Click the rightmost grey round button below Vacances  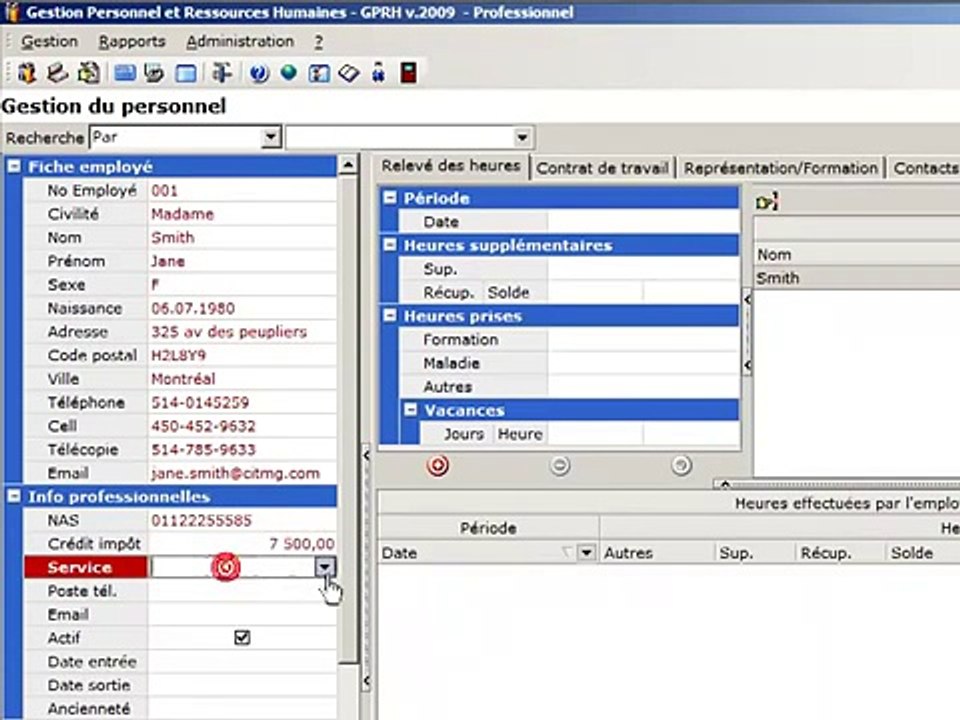681,466
